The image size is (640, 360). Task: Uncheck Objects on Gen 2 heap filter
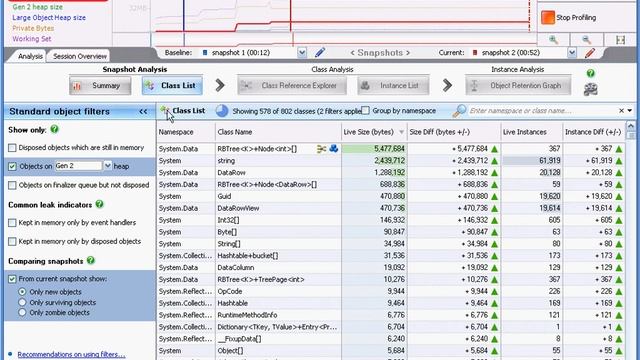click(12, 166)
